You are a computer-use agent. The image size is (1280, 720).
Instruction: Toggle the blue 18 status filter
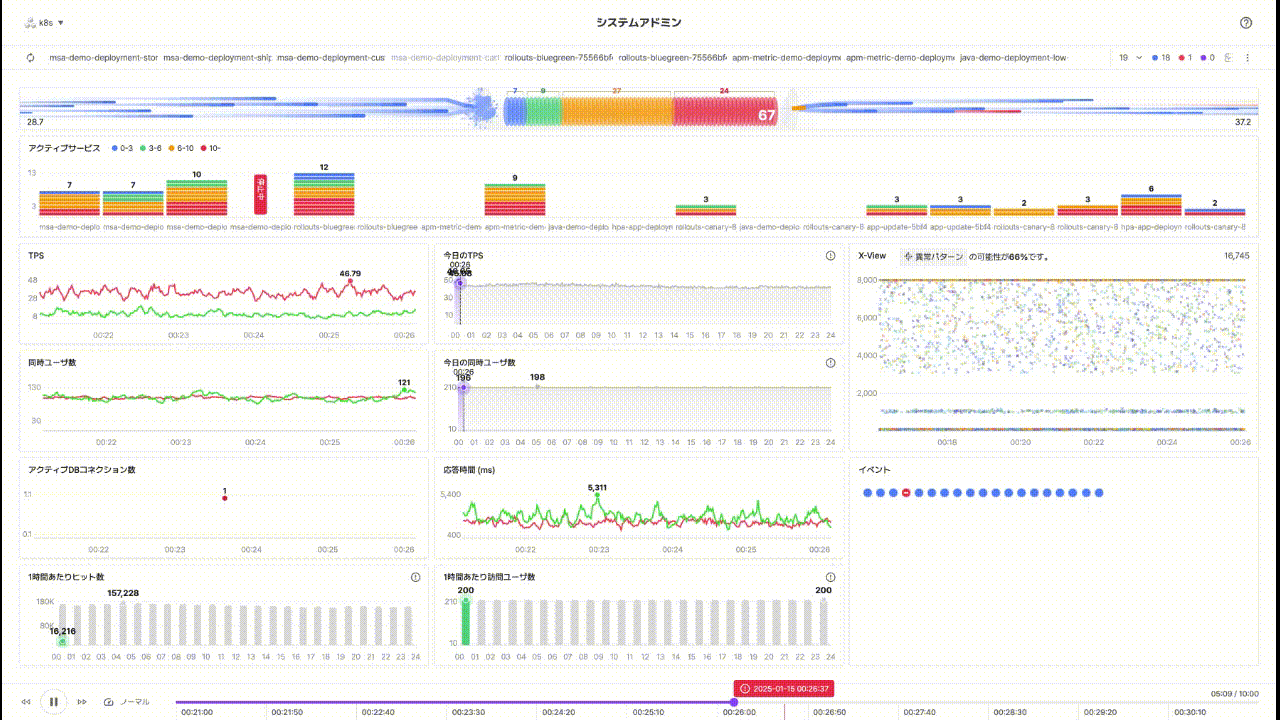[1160, 58]
